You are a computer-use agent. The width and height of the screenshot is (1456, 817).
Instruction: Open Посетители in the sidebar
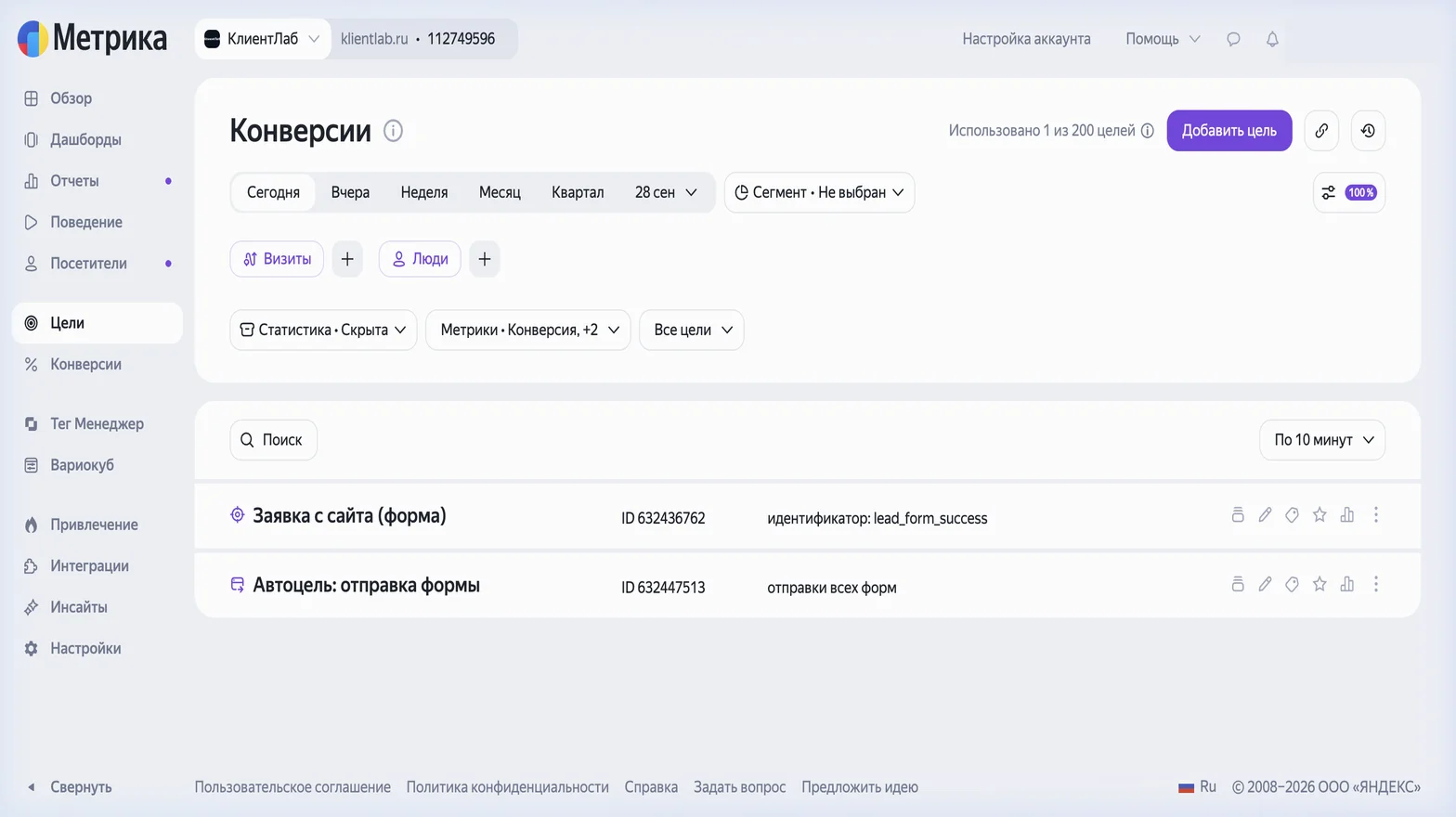[97, 264]
